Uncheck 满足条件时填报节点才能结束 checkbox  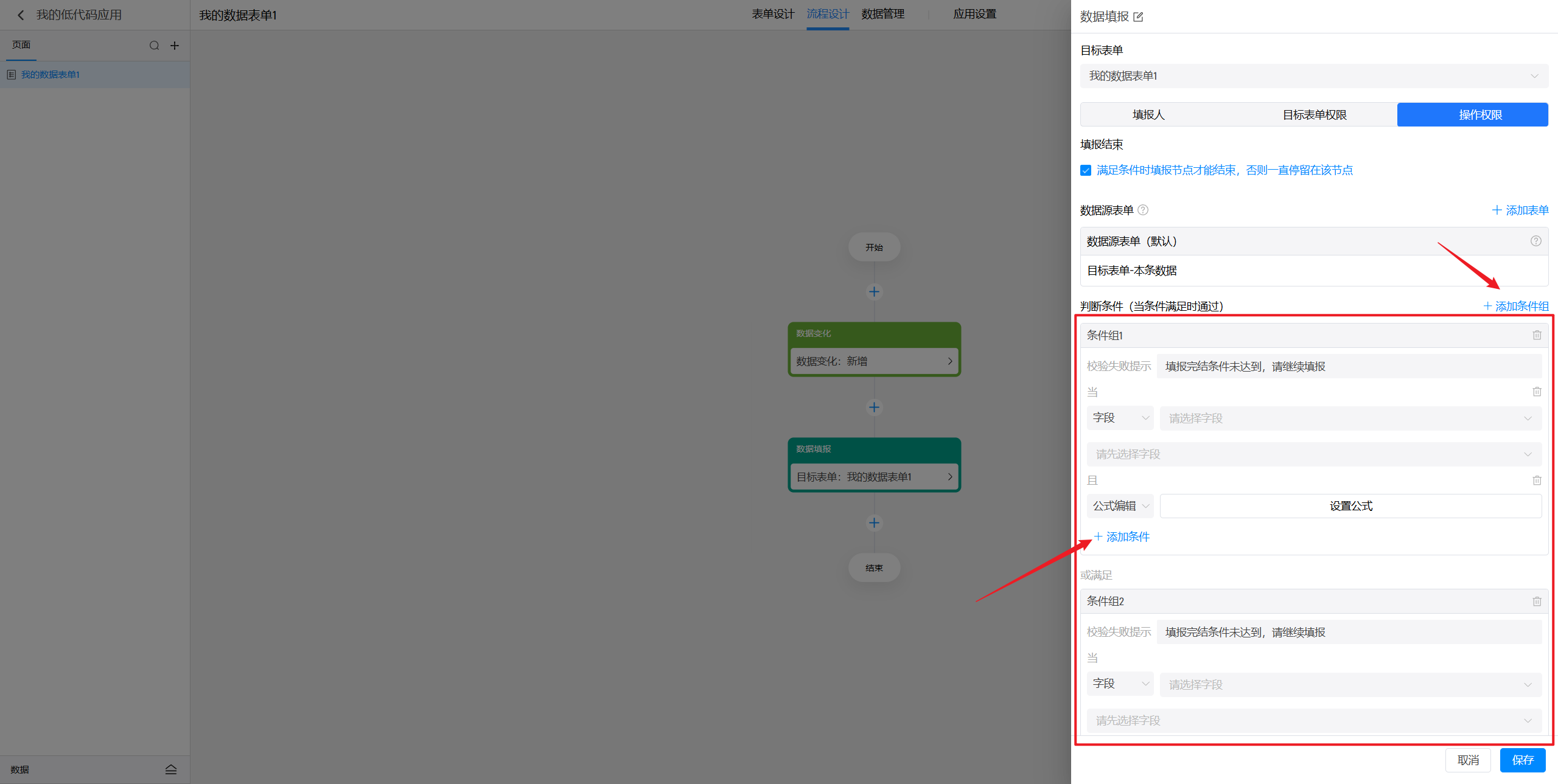[x=1086, y=170]
